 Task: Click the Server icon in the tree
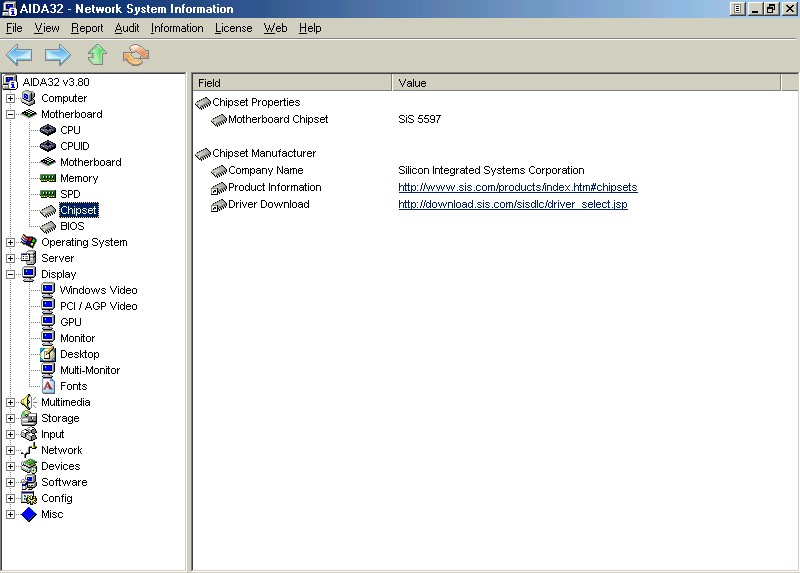(29, 258)
